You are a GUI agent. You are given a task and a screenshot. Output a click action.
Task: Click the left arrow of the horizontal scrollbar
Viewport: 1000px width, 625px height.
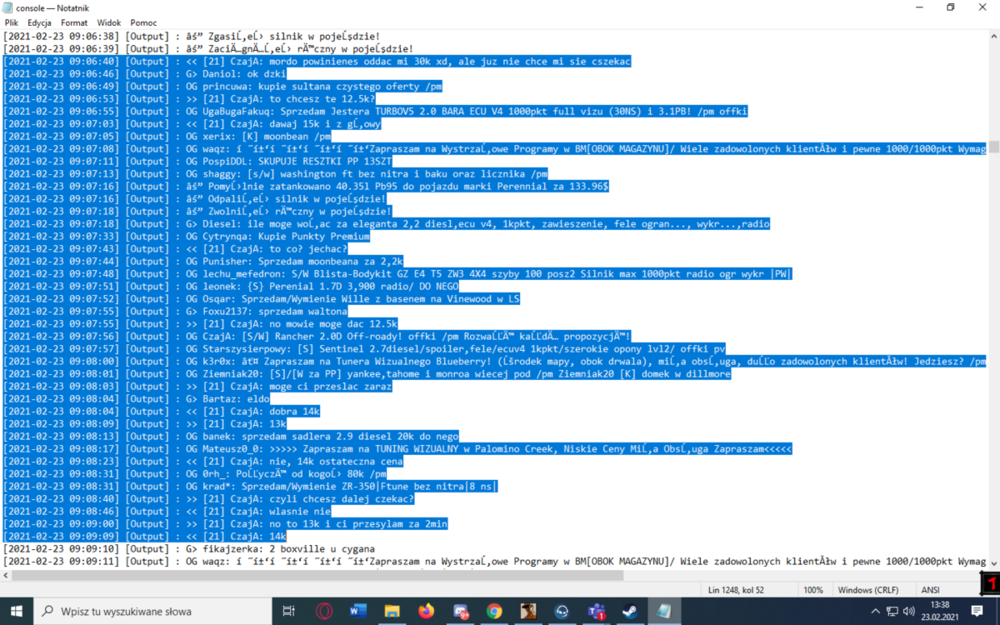coord(6,575)
